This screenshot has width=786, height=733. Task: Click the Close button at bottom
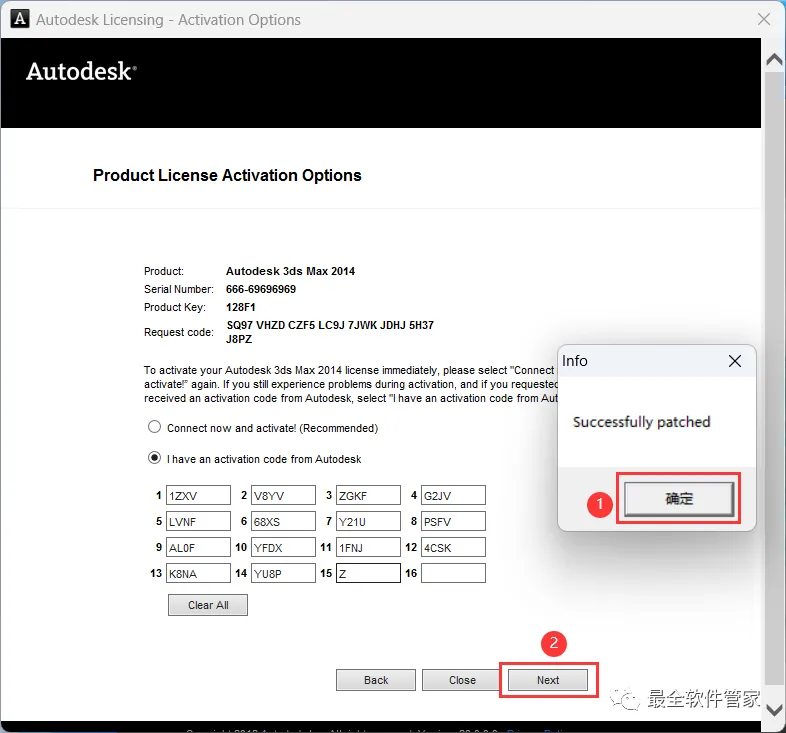tap(462, 680)
